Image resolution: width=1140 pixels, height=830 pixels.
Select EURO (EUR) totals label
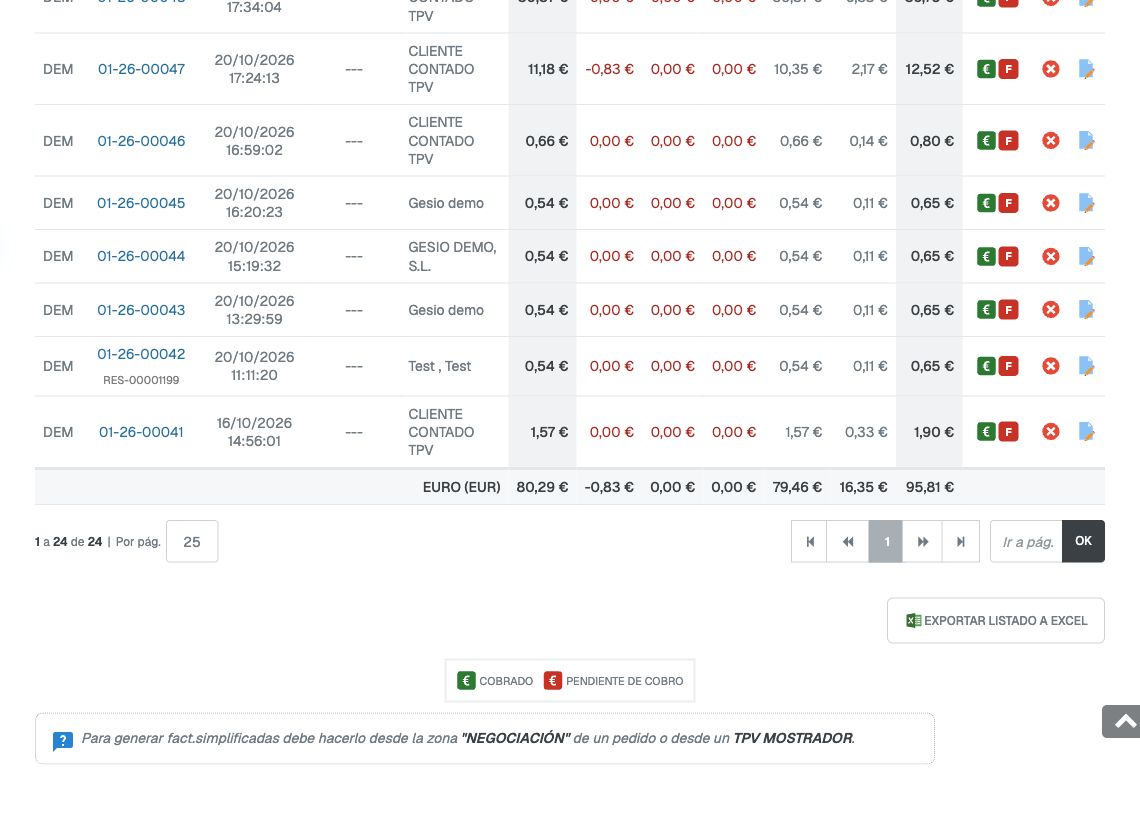pos(462,487)
